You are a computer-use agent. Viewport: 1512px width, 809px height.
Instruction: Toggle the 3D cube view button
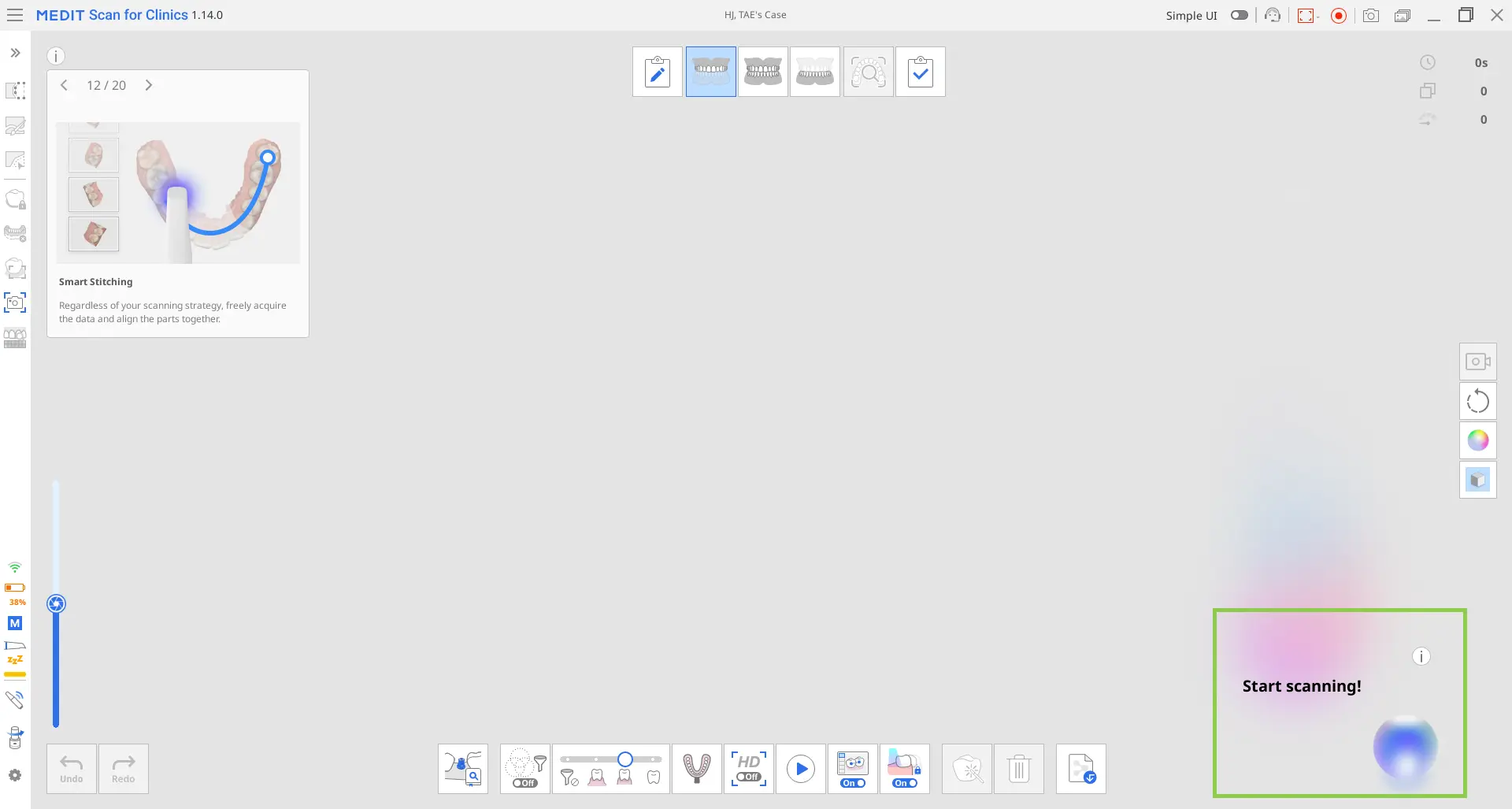(x=1478, y=480)
